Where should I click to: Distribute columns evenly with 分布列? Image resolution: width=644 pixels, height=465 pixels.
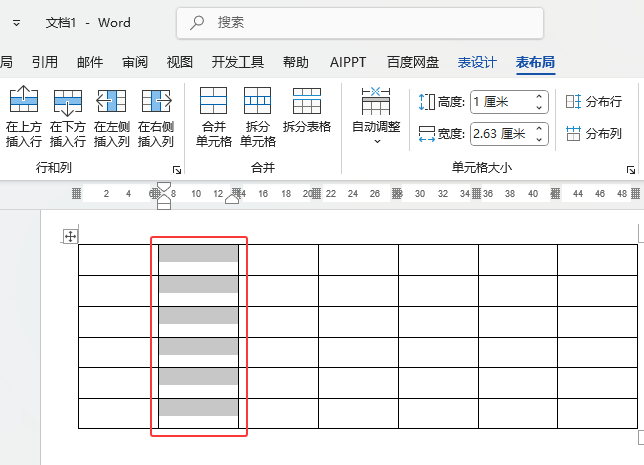pos(594,134)
